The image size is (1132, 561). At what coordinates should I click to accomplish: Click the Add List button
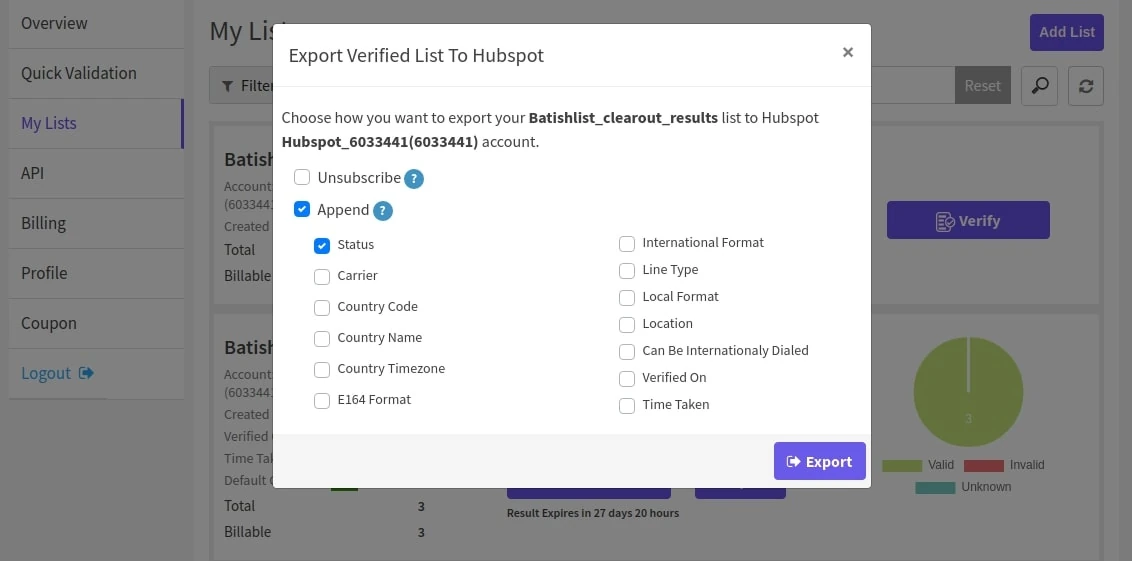click(x=1066, y=32)
